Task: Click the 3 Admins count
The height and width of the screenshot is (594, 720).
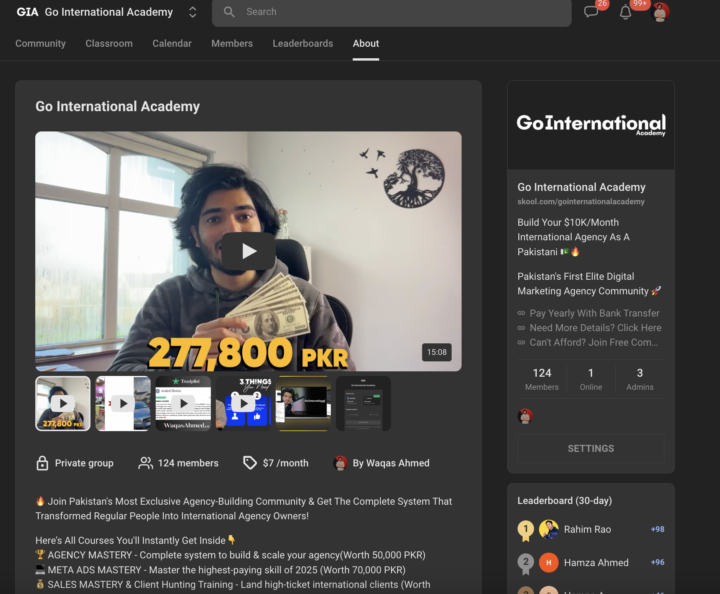Action: 640,379
